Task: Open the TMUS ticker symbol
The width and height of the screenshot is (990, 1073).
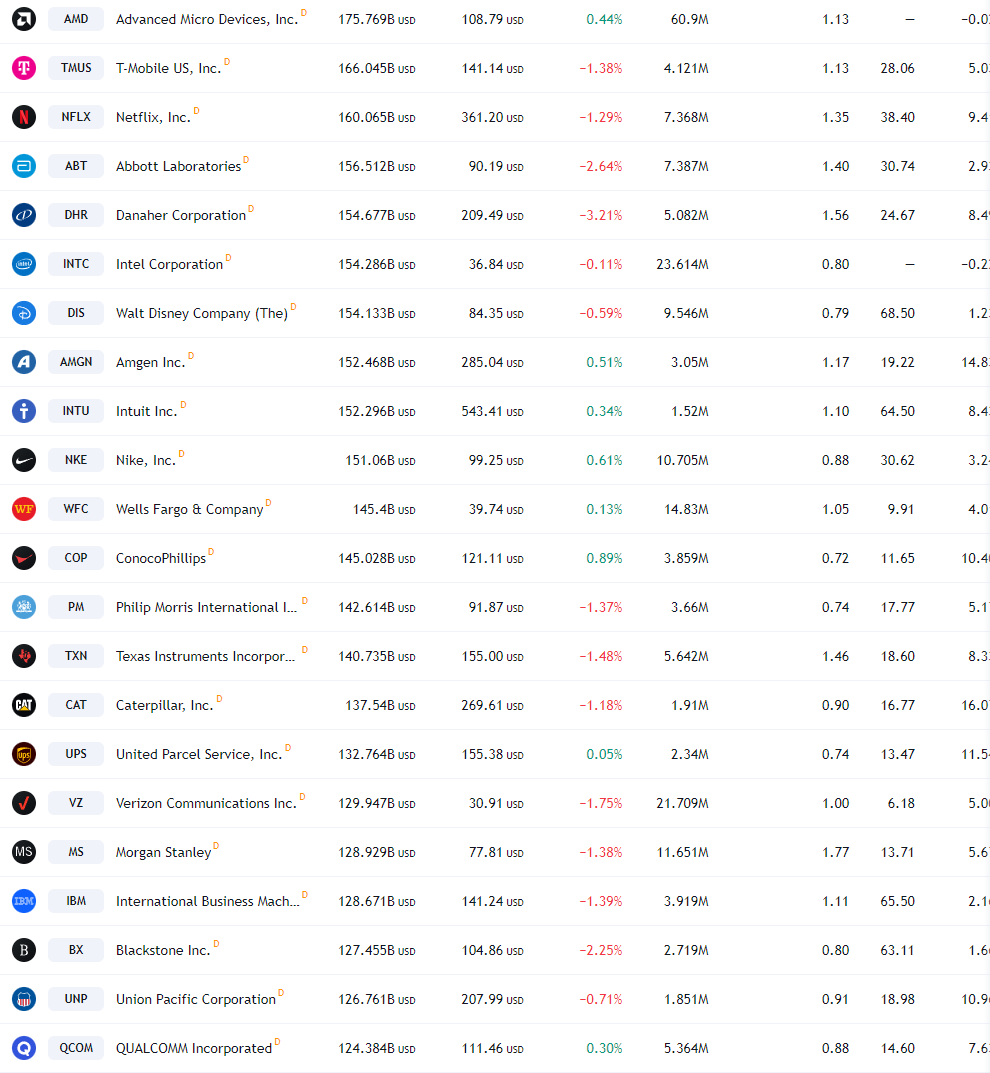Action: (76, 68)
